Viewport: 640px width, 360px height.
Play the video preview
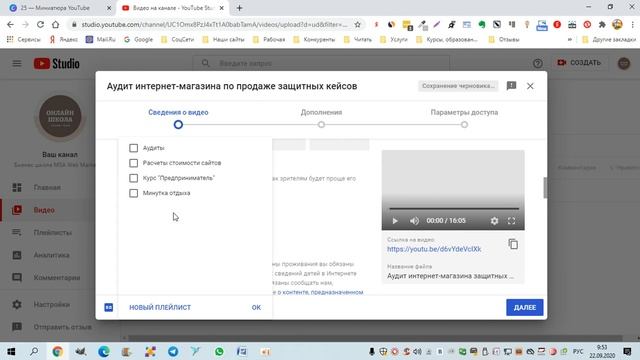pos(395,221)
